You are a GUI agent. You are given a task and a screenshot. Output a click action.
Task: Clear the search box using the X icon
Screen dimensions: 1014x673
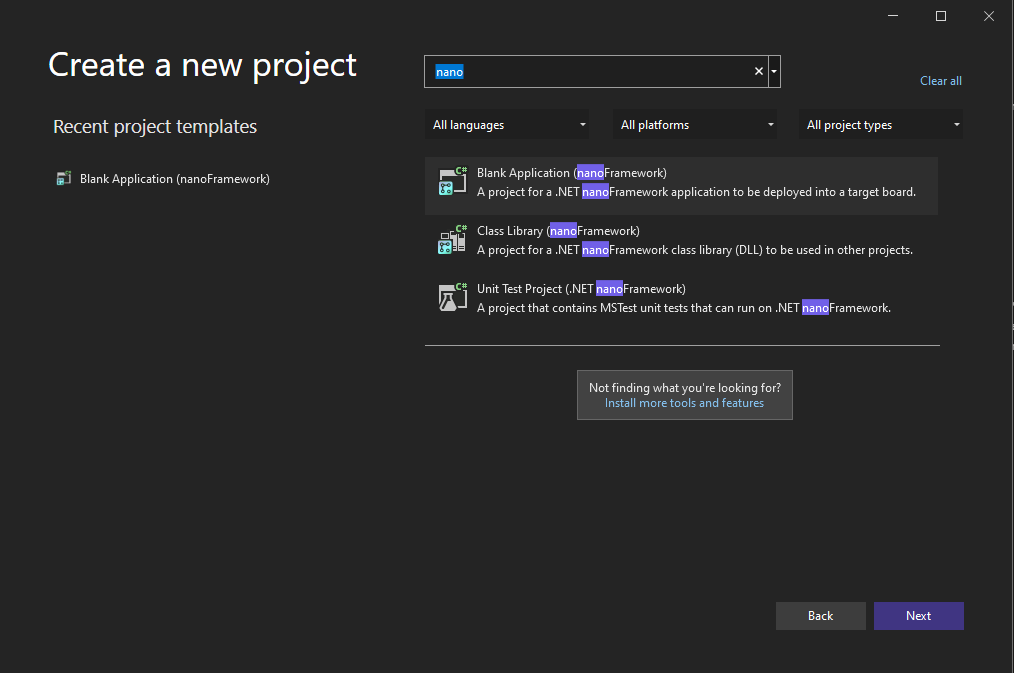coord(758,71)
